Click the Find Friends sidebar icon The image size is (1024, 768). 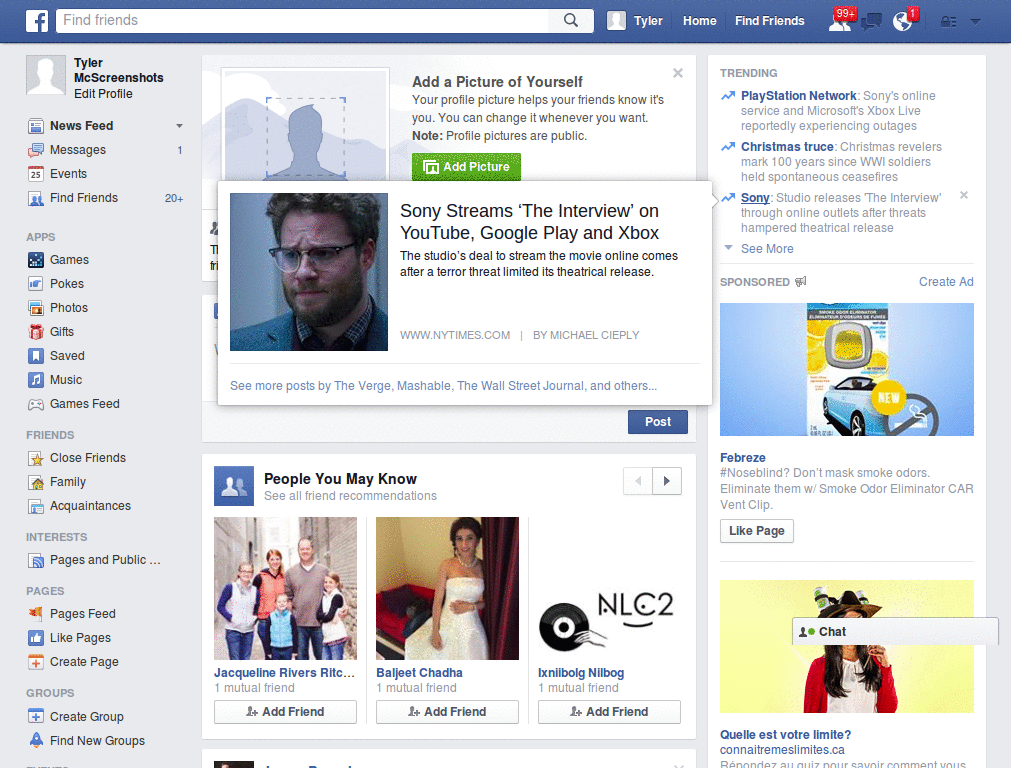(x=36, y=198)
